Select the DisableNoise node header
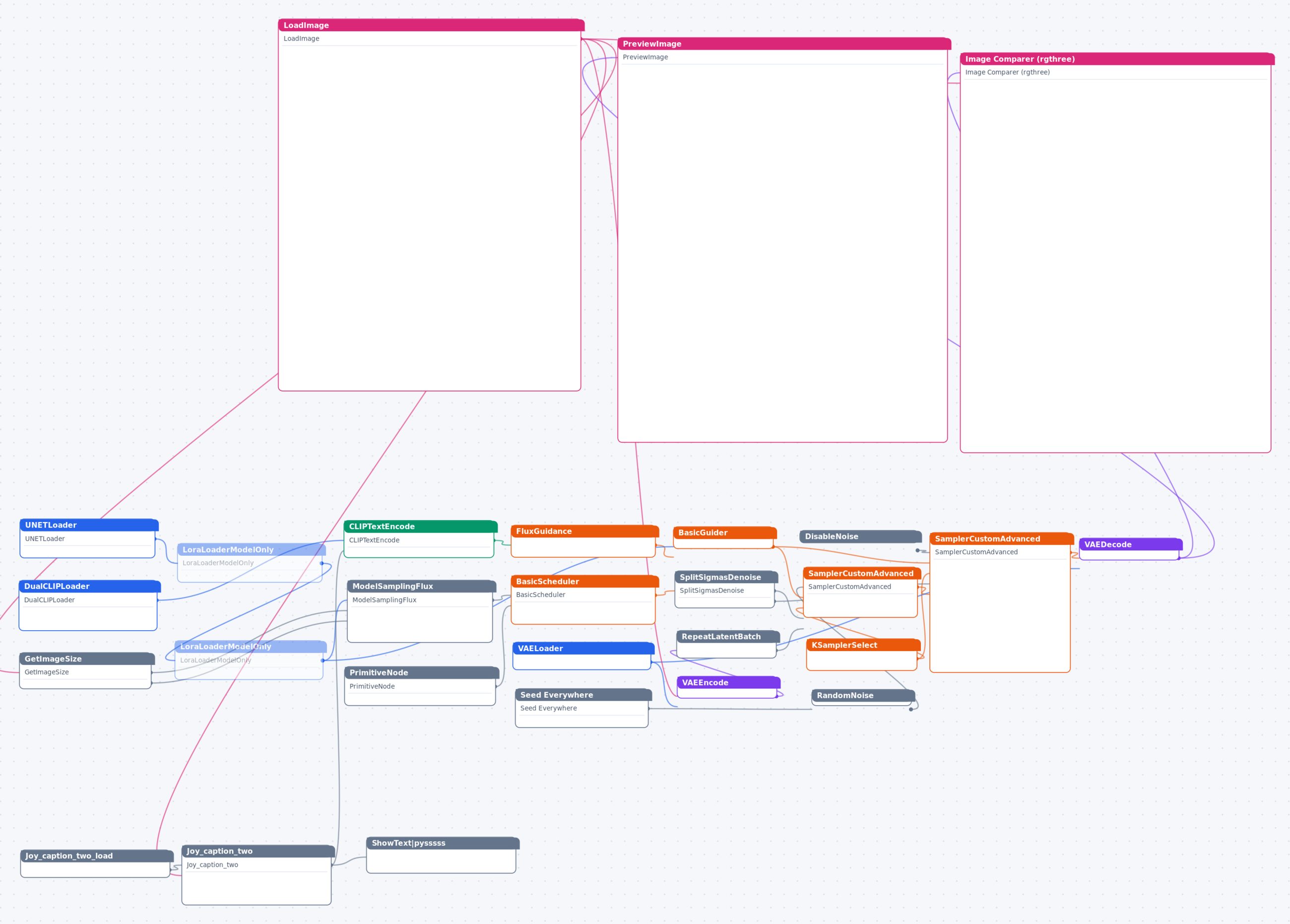This screenshot has height=924, width=1290. tap(860, 536)
